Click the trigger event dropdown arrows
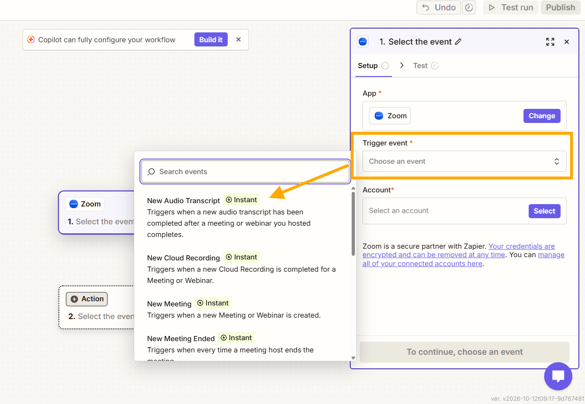This screenshot has width=585, height=404. 557,161
